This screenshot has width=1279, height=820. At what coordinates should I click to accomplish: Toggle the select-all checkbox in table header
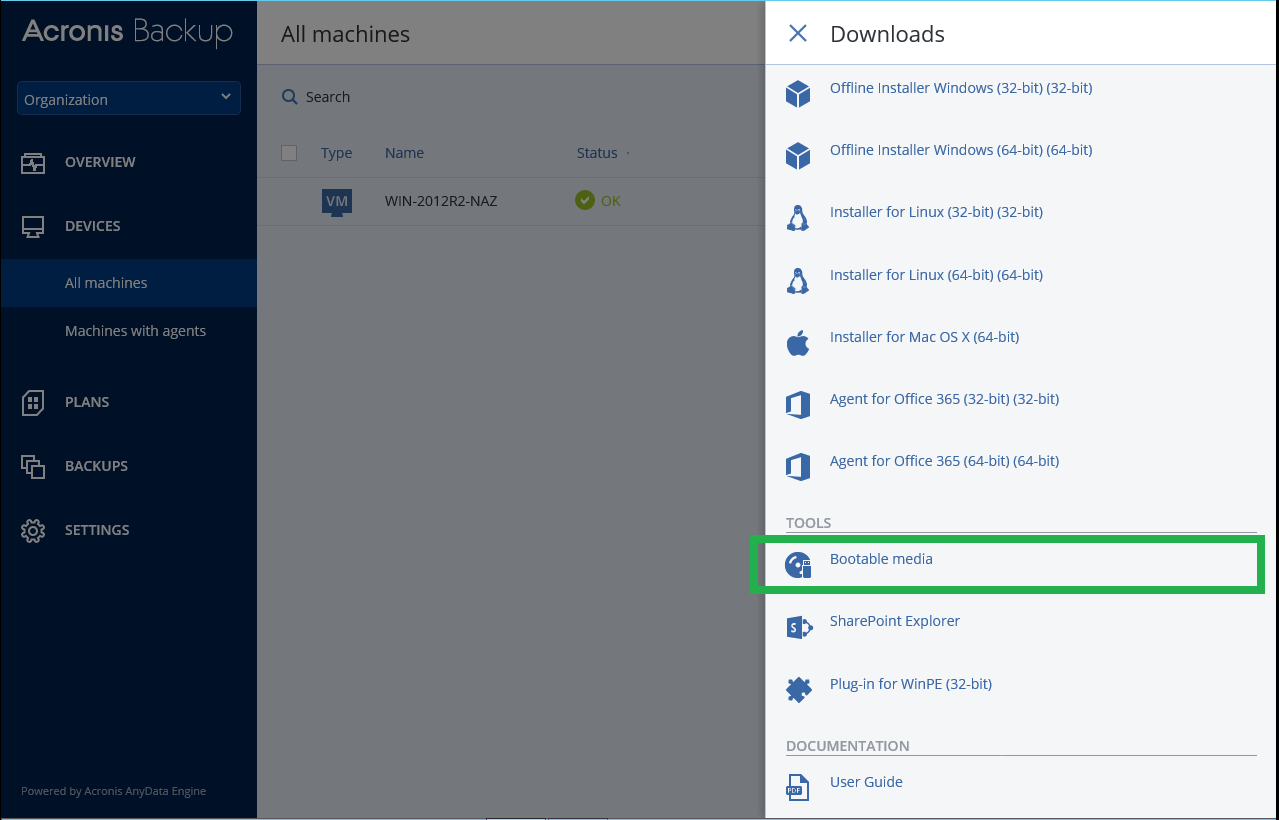[x=289, y=153]
